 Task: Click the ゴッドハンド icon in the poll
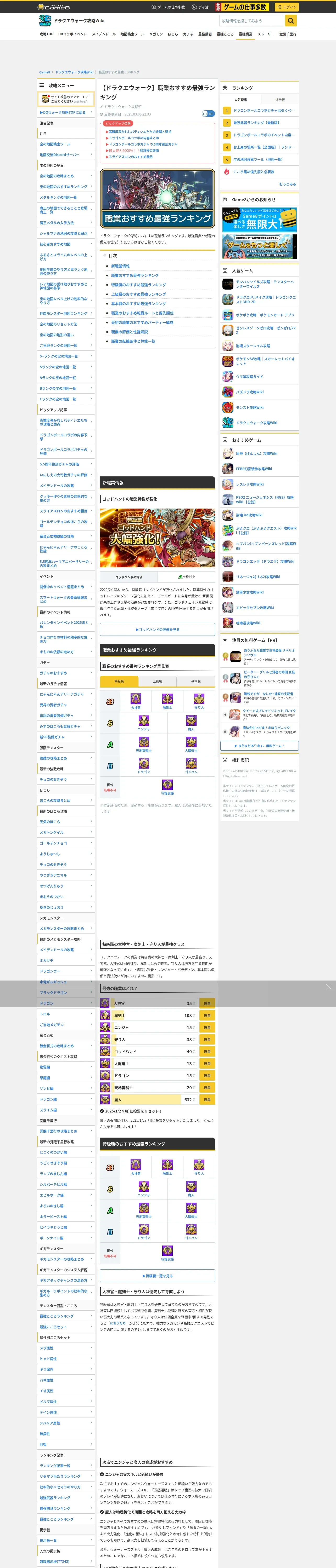click(105, 1051)
